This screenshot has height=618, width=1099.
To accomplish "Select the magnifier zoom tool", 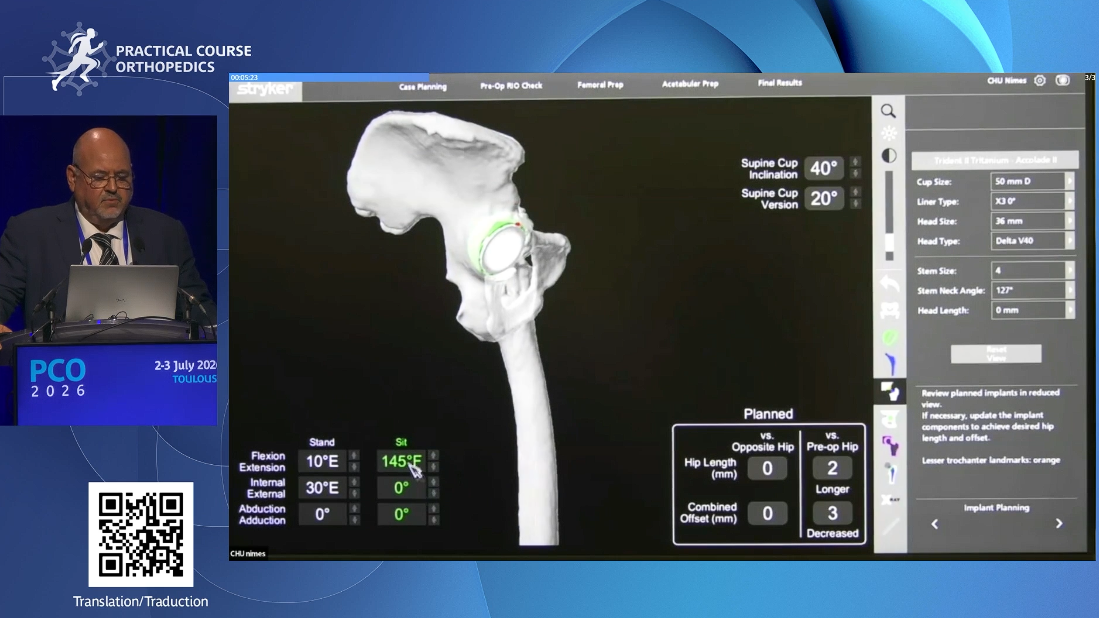I will pos(888,111).
